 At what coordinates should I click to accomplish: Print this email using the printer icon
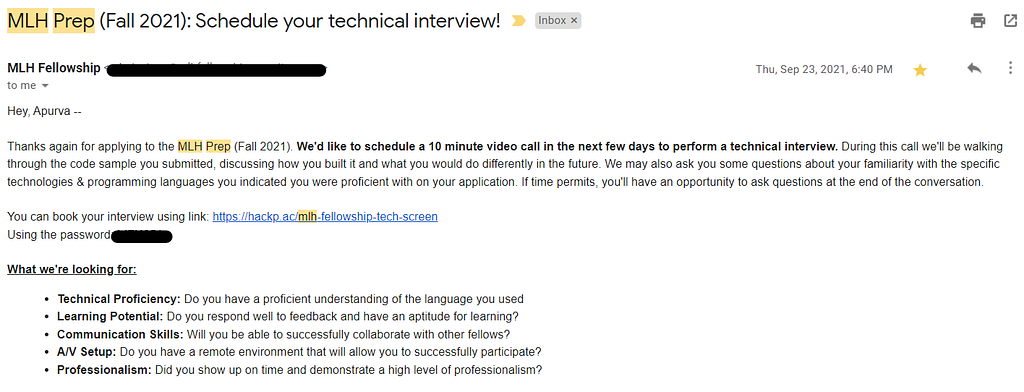(x=978, y=21)
